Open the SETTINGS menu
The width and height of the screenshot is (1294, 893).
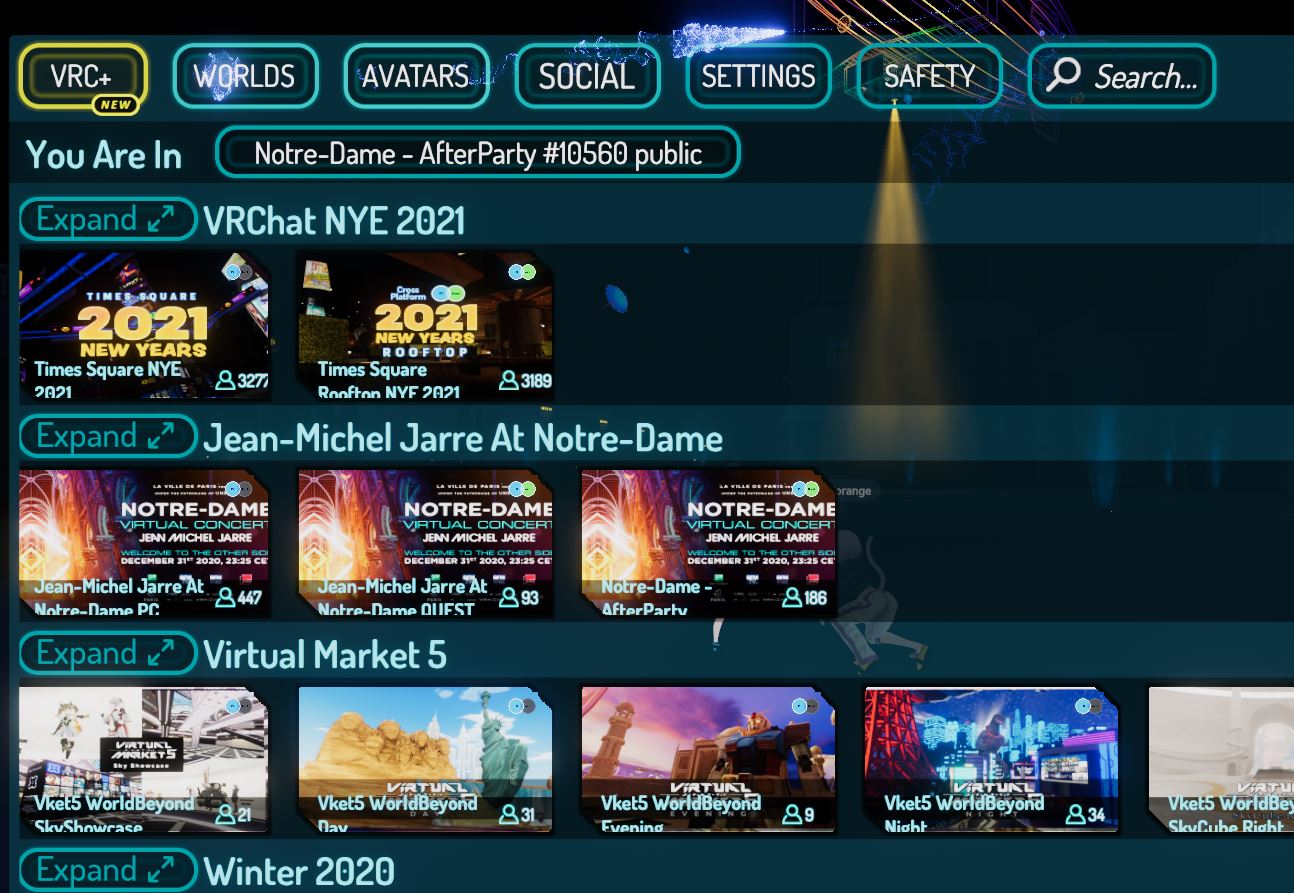coord(758,76)
